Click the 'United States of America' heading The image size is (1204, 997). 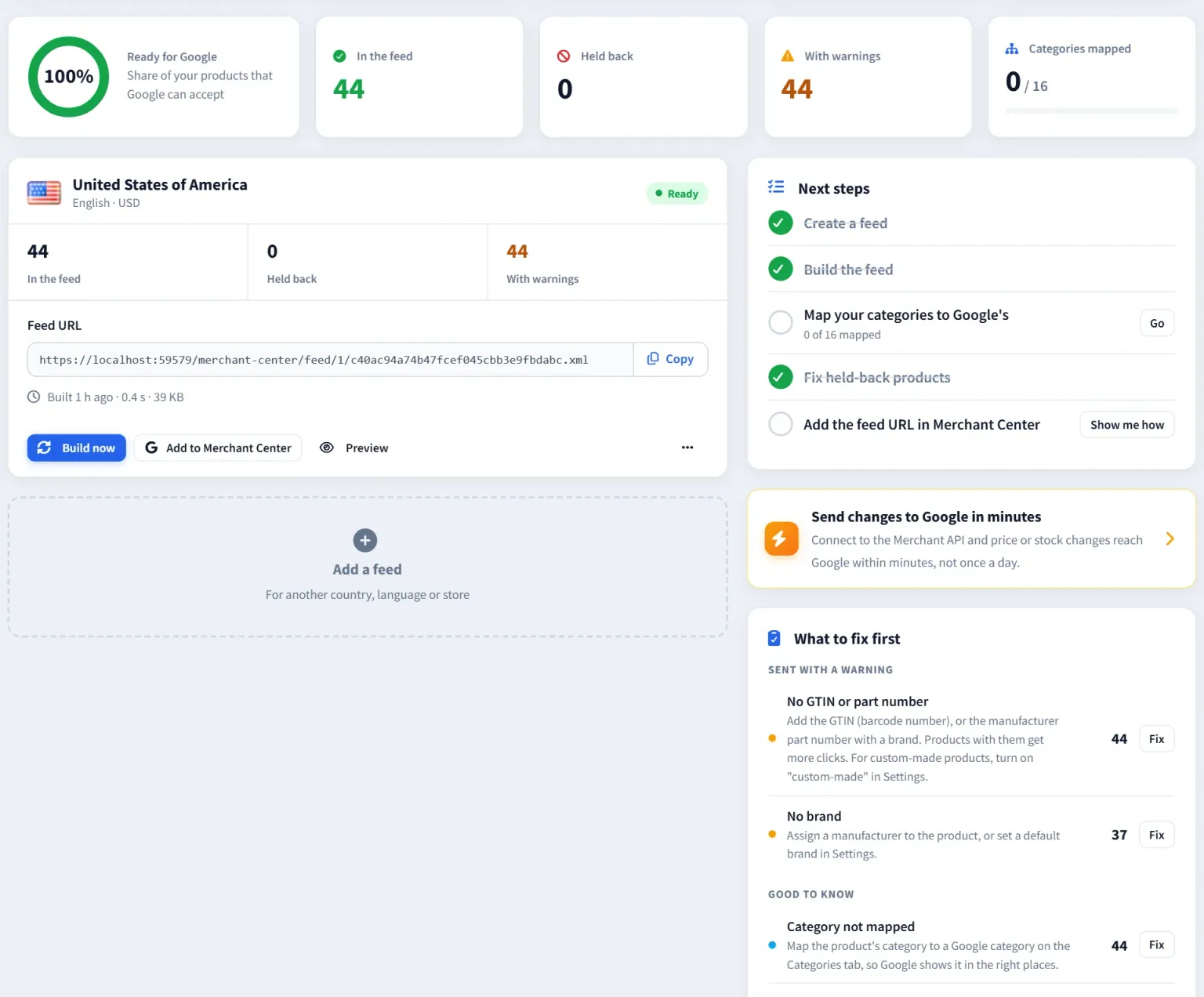pos(160,184)
